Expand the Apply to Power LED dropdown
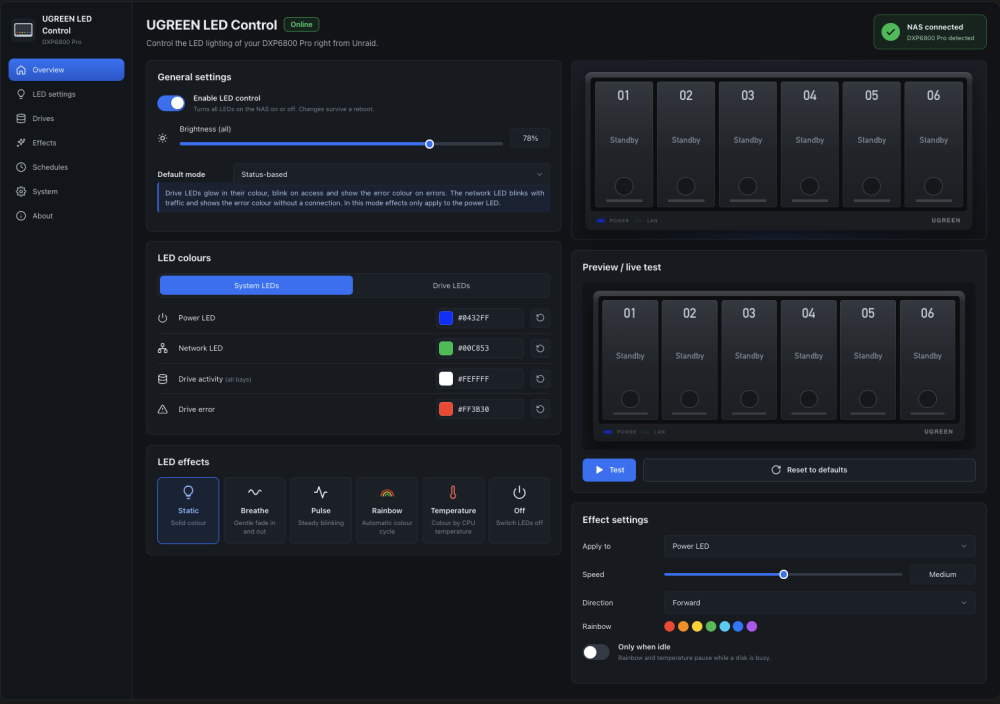This screenshot has width=1000, height=704. (819, 546)
